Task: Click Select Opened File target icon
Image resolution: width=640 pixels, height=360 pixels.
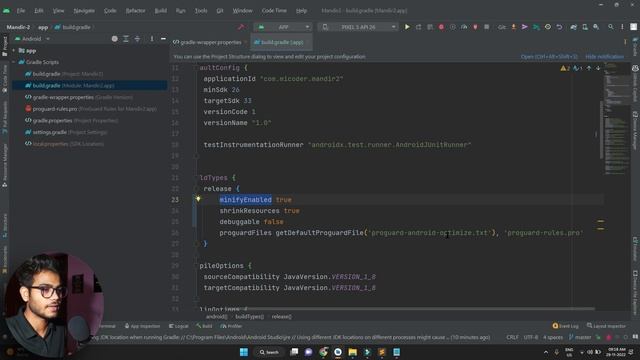Action: point(115,39)
